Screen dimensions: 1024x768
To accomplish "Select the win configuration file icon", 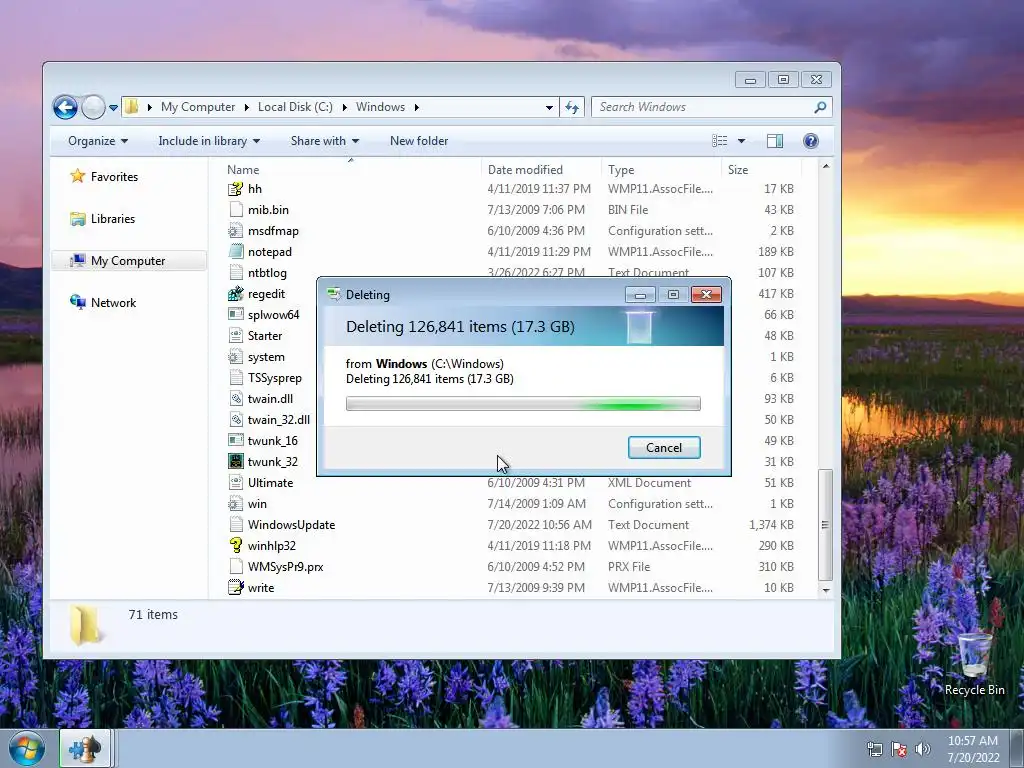I will point(235,504).
